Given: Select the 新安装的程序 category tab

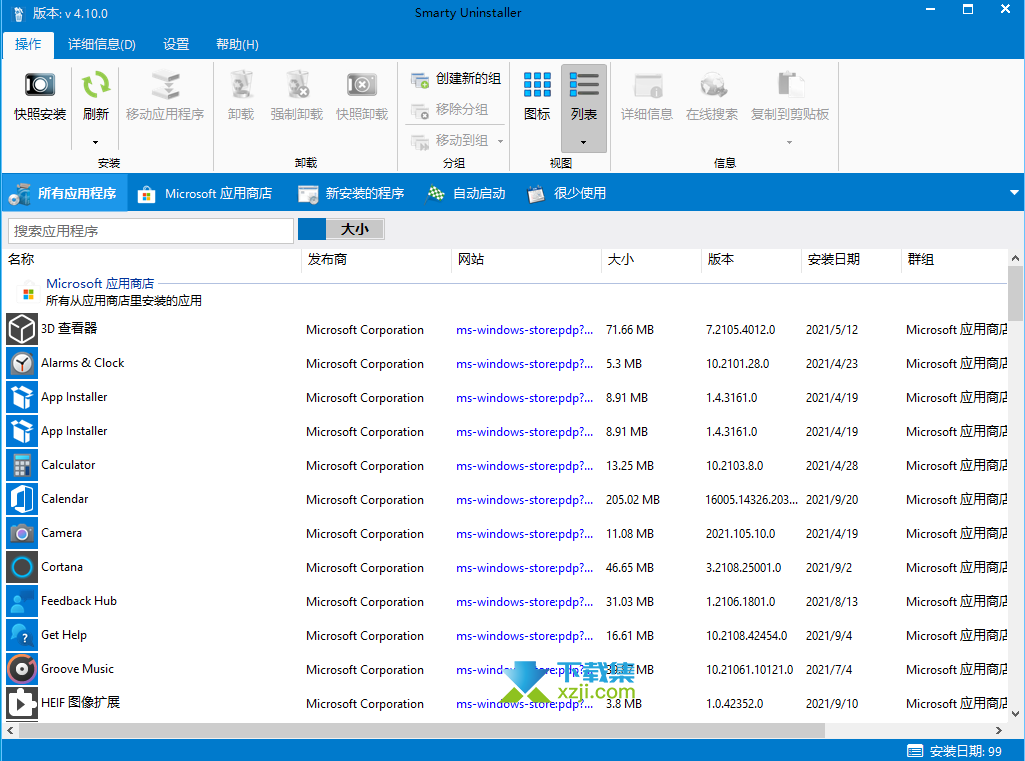Looking at the screenshot, I should (351, 193).
